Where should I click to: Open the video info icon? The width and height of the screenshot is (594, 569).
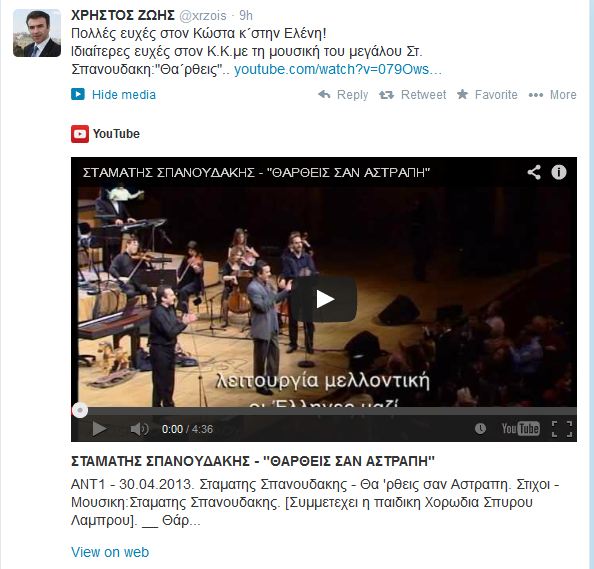558,172
